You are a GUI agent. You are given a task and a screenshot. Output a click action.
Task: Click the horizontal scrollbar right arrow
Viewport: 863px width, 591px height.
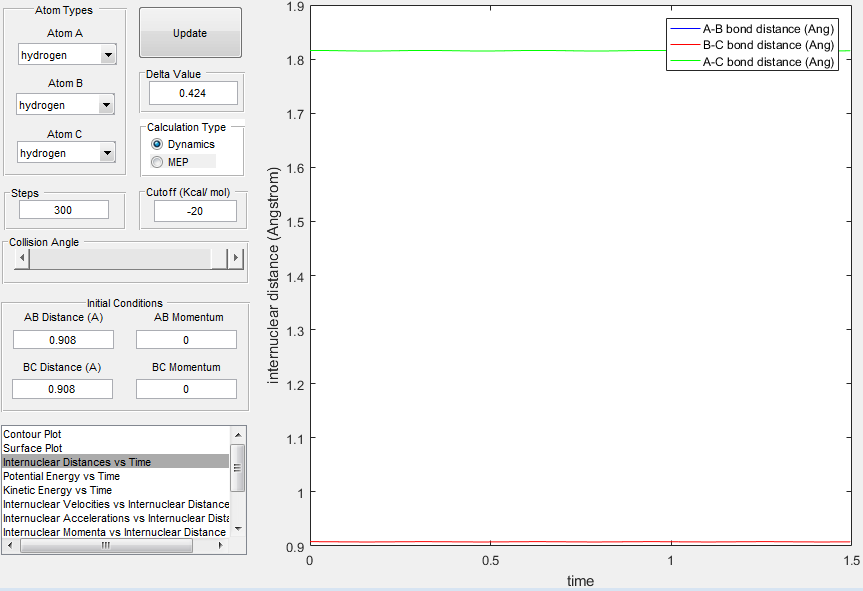pos(221,545)
